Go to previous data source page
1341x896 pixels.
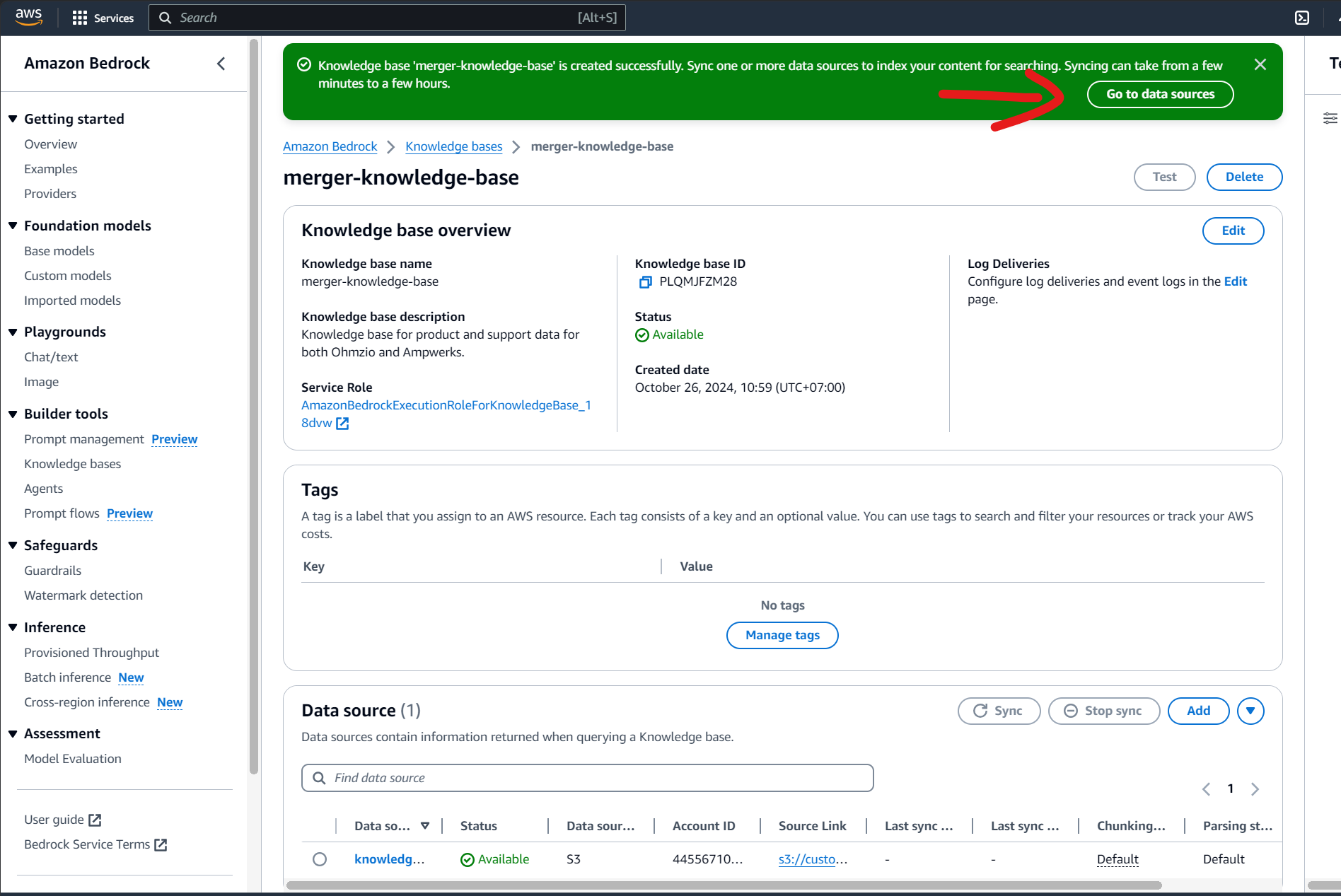(x=1206, y=789)
